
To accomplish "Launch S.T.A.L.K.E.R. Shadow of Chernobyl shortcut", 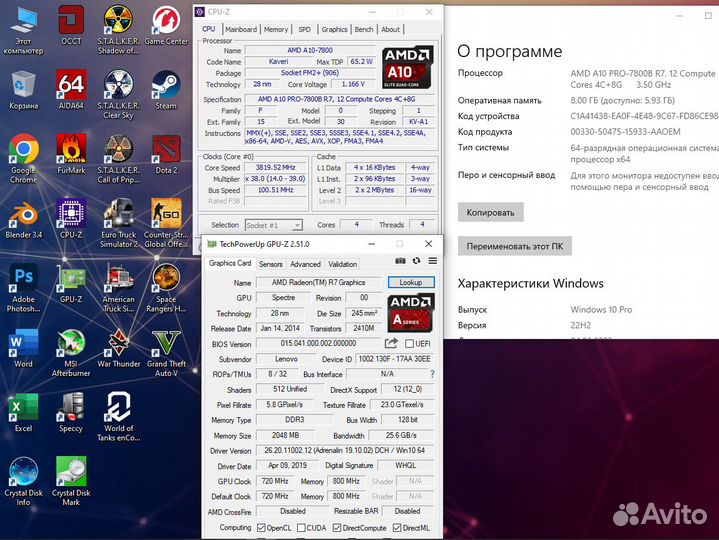I will pos(118,30).
